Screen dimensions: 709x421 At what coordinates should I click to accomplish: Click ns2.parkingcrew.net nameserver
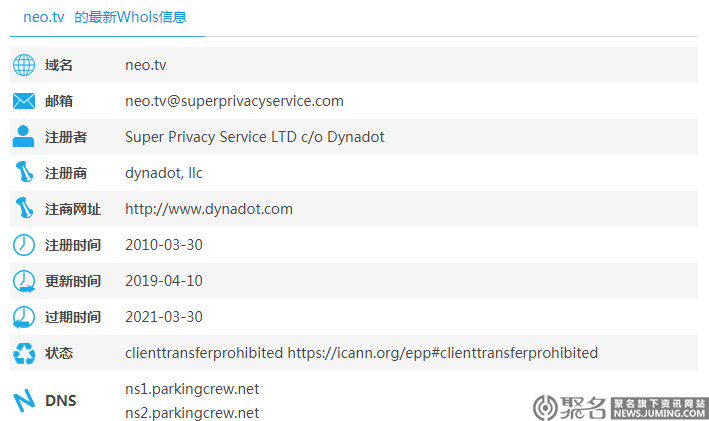coord(192,413)
